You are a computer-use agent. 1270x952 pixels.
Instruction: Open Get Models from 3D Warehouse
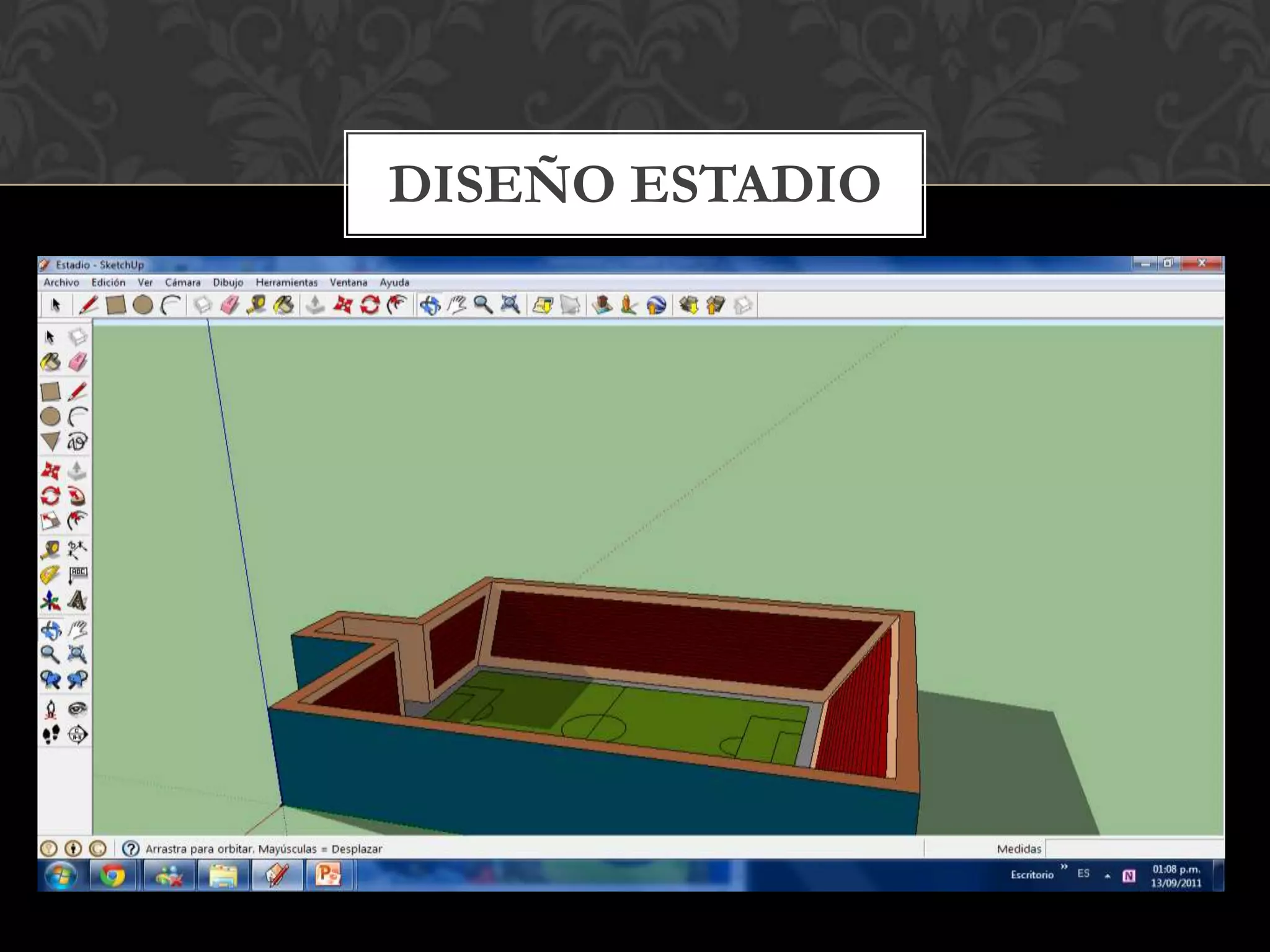coord(688,305)
